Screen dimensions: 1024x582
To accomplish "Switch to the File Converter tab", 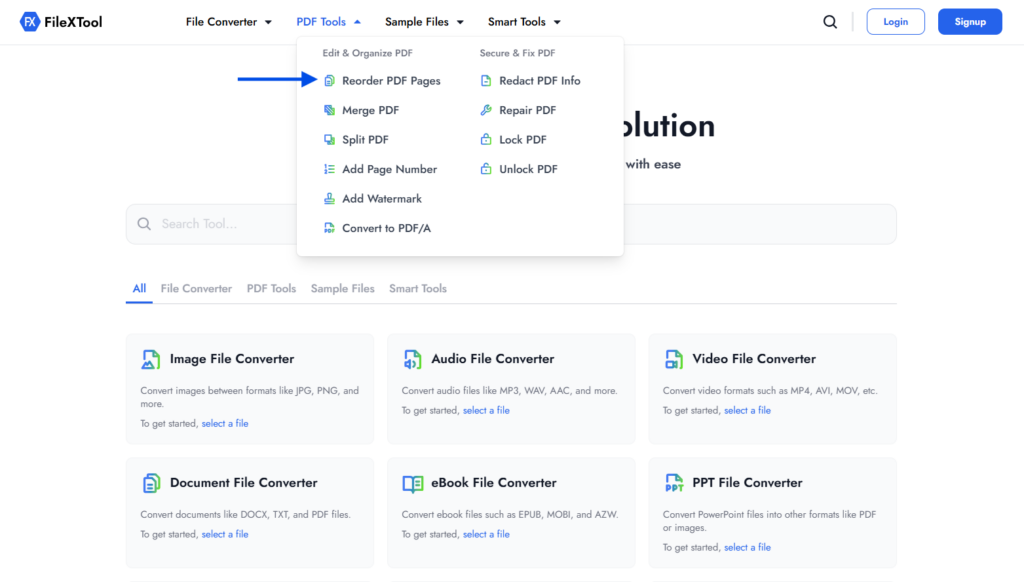I will (x=196, y=289).
